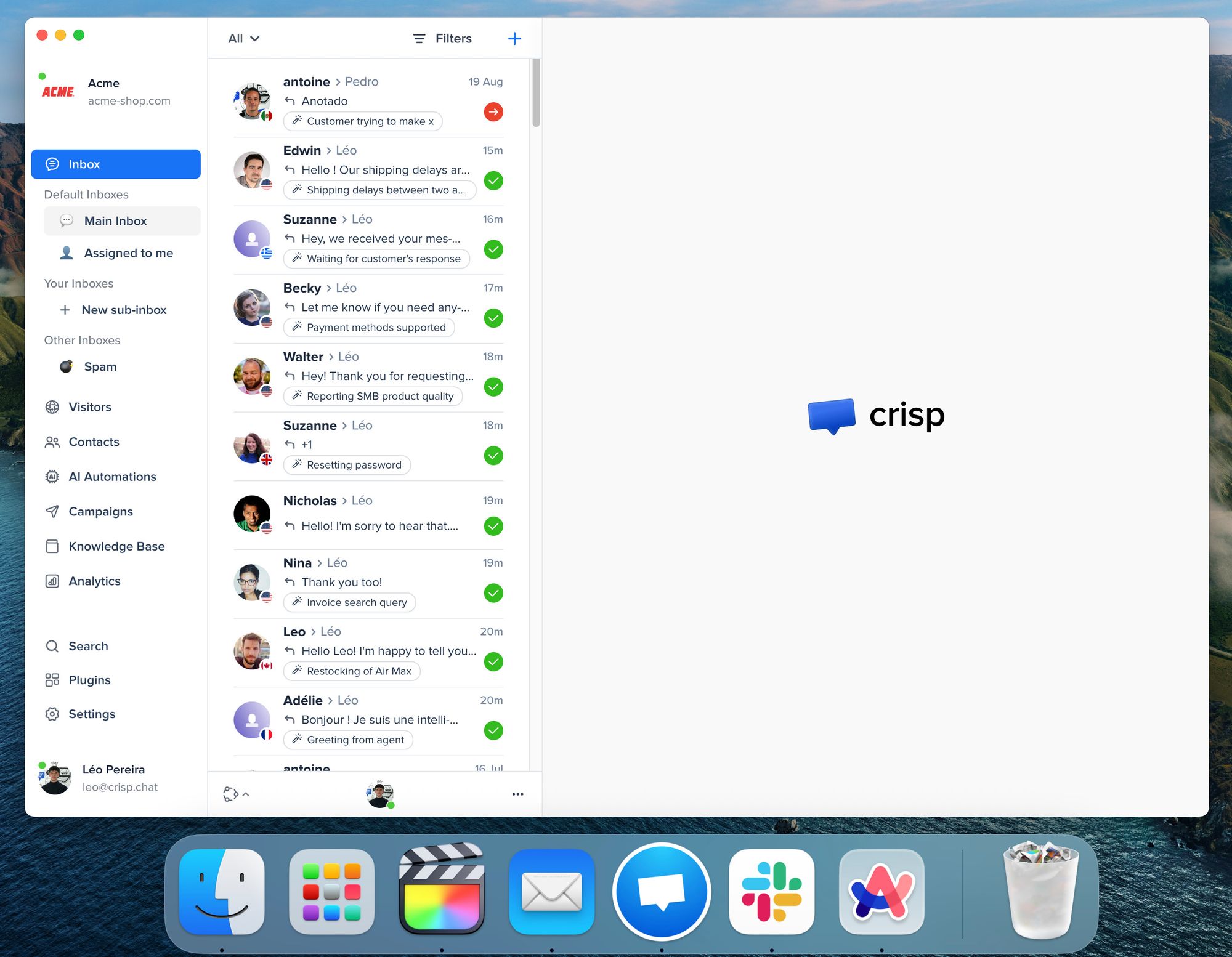The height and width of the screenshot is (957, 1232).
Task: Click the Settings gear icon
Action: click(52, 714)
